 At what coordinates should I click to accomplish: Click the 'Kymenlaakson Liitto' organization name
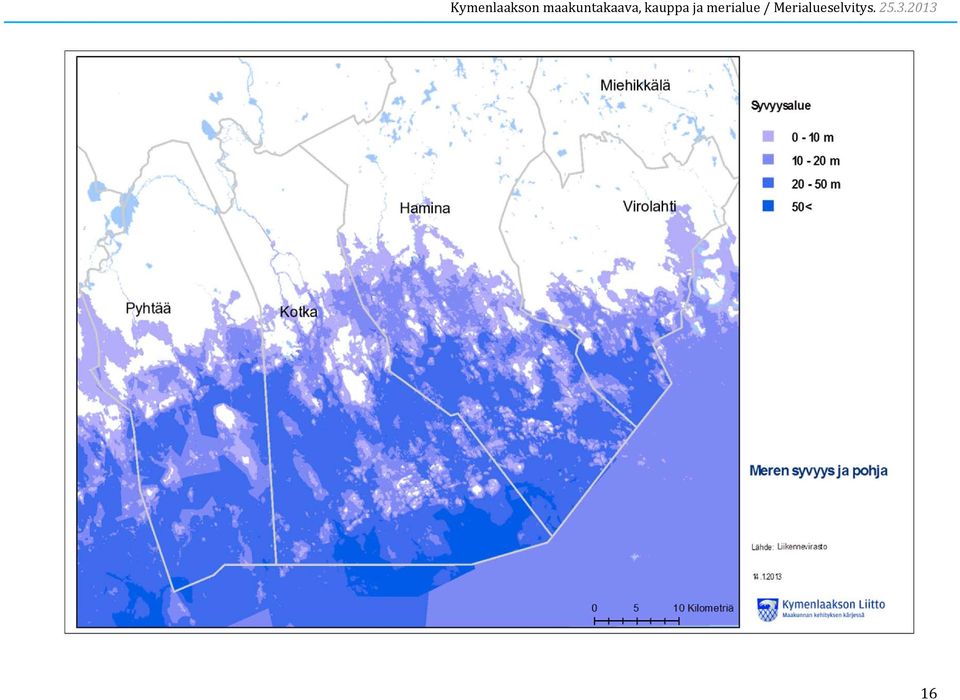[x=833, y=604]
